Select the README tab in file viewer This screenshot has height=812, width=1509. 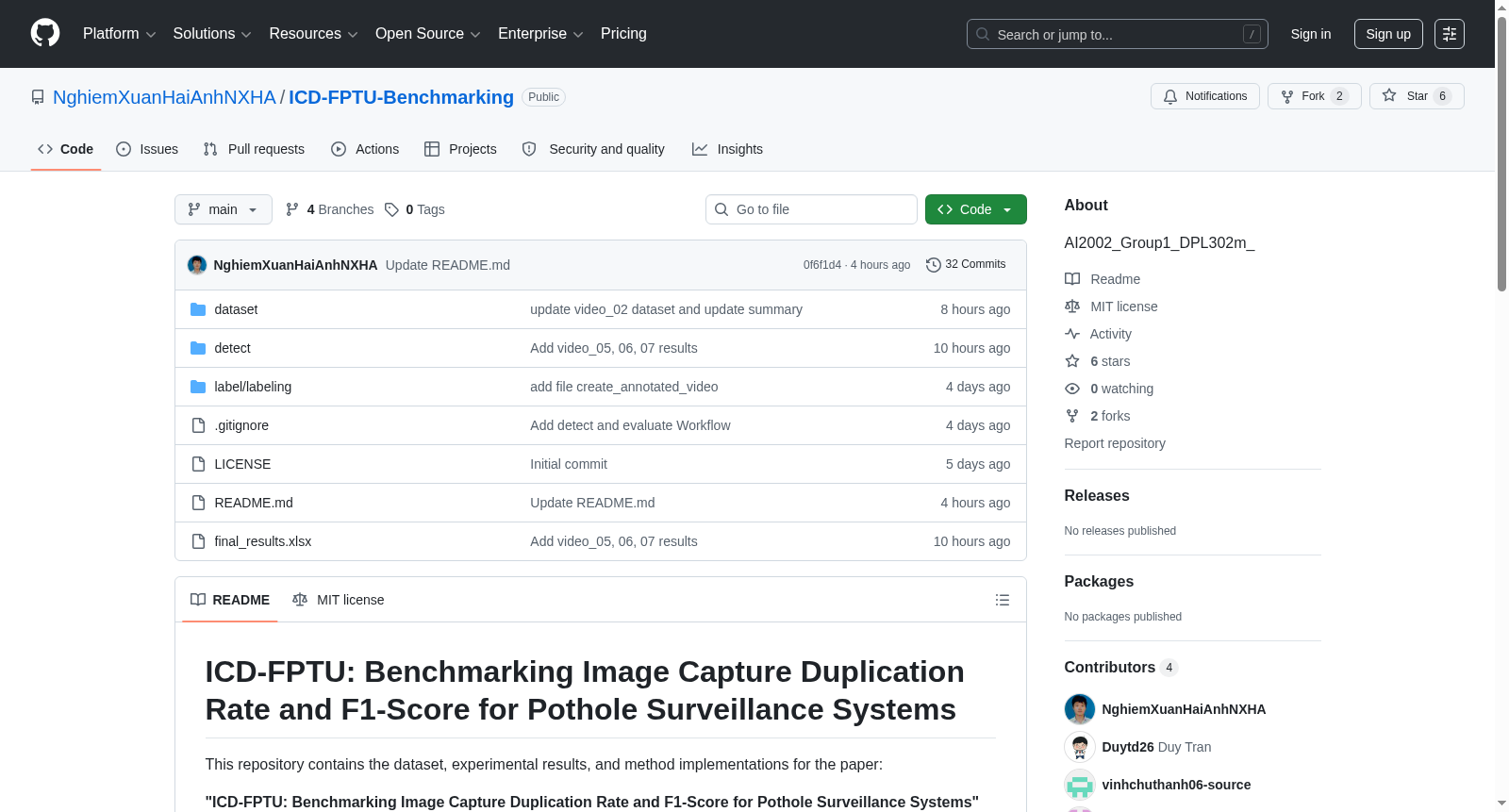tap(230, 600)
